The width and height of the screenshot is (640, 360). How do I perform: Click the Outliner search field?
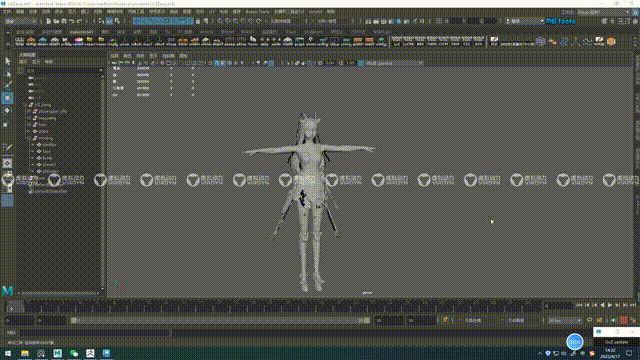coord(62,71)
